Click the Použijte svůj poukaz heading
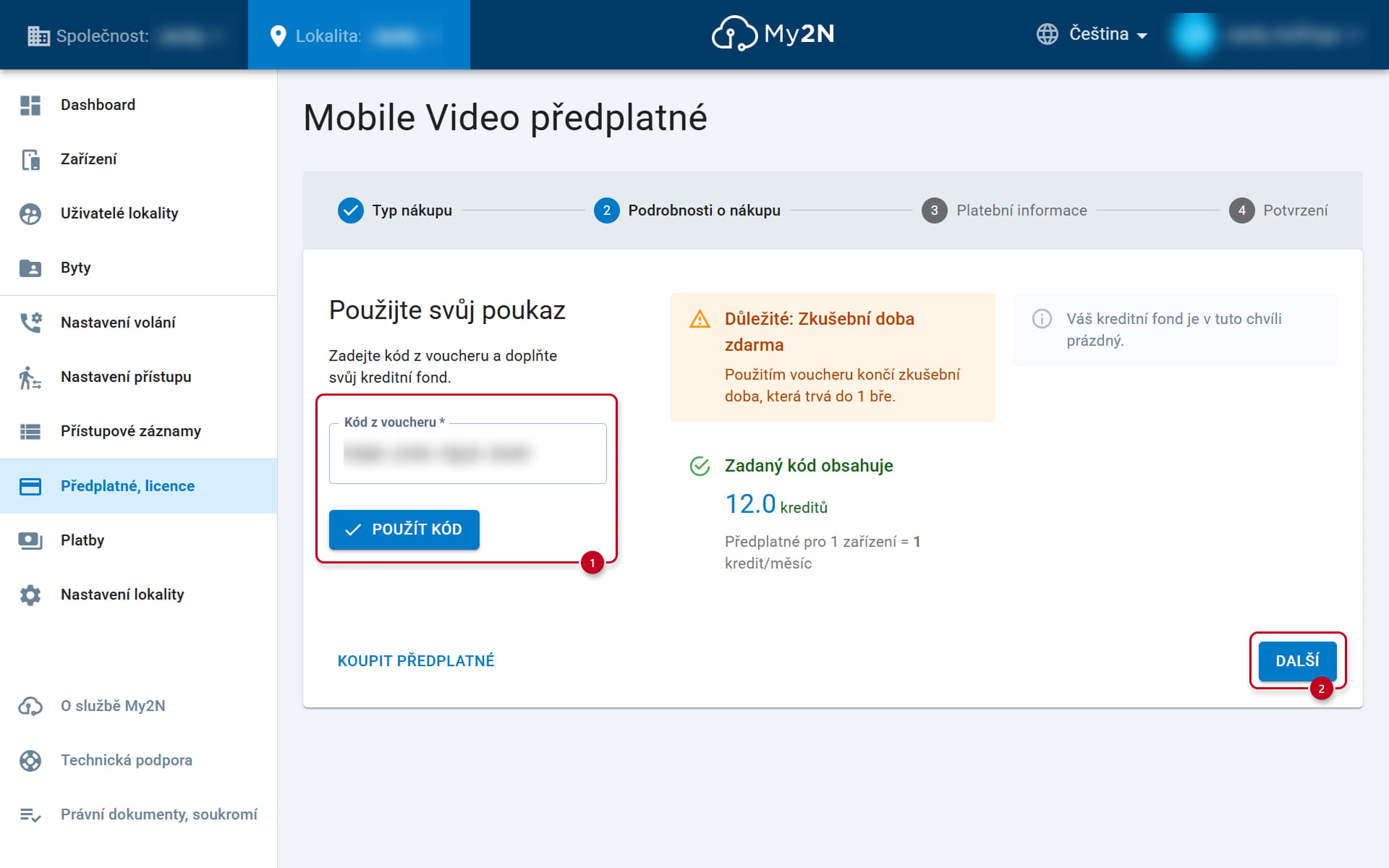1389x868 pixels. pos(447,310)
